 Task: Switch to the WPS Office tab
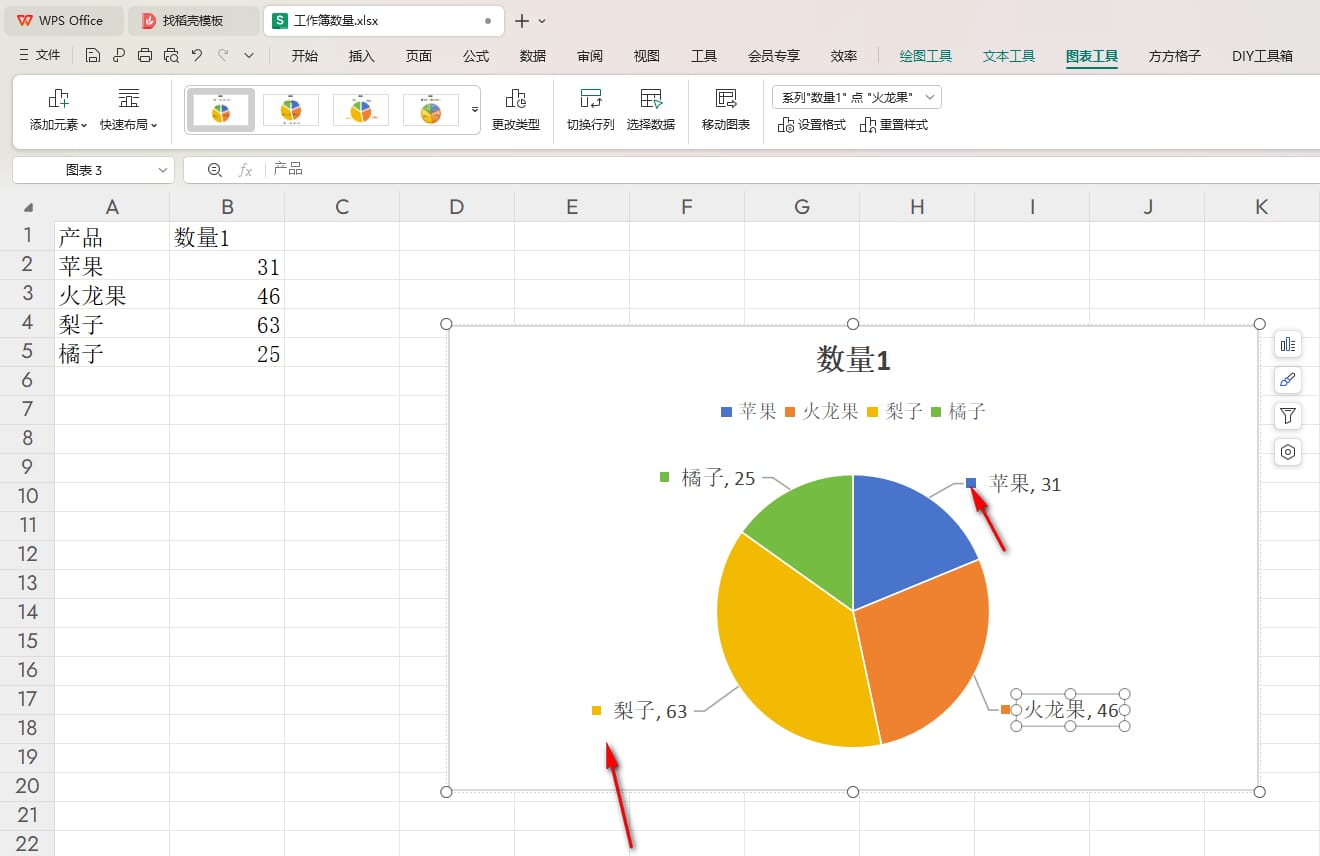click(63, 20)
